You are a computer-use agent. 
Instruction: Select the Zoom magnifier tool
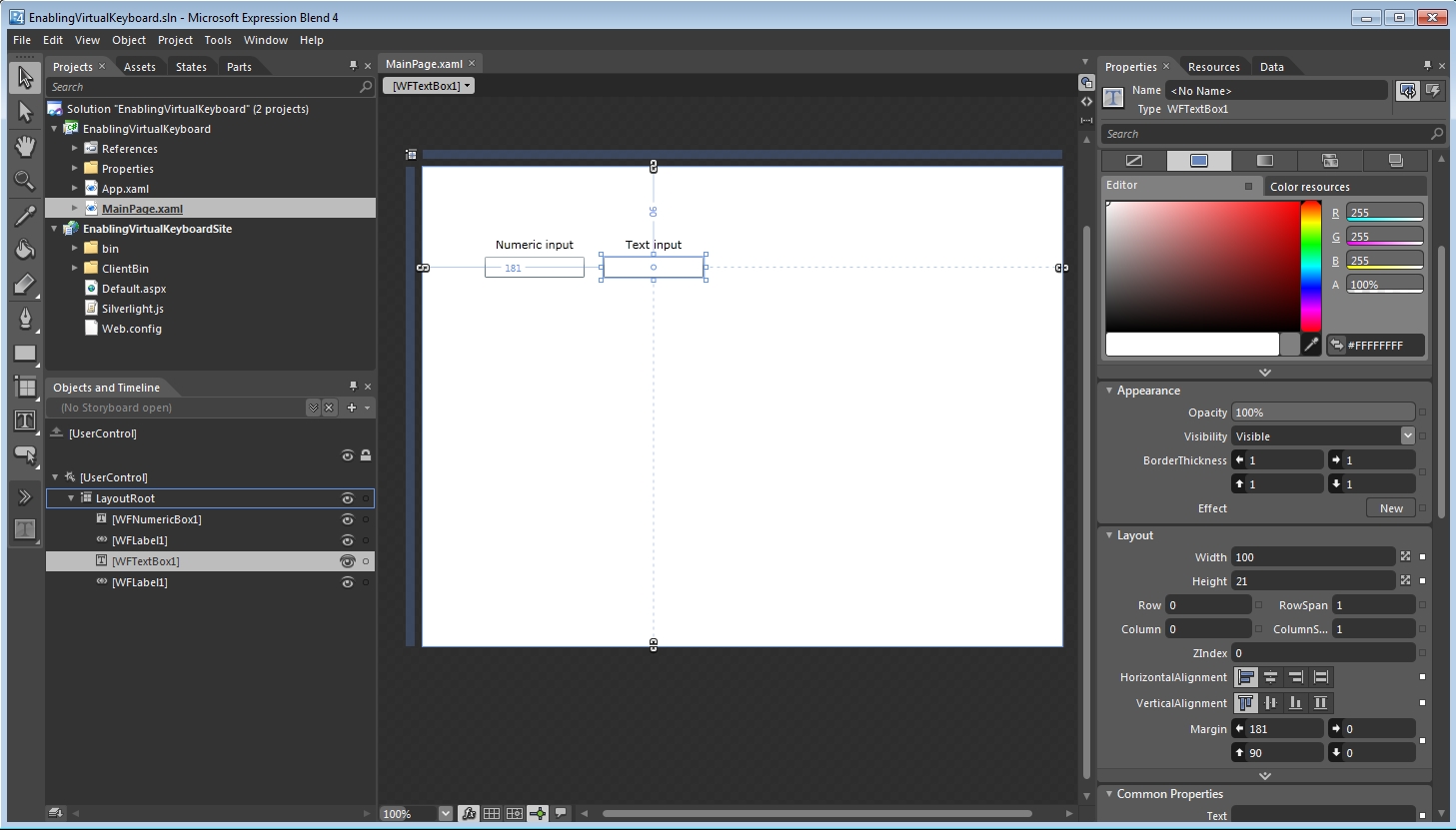pyautogui.click(x=25, y=181)
